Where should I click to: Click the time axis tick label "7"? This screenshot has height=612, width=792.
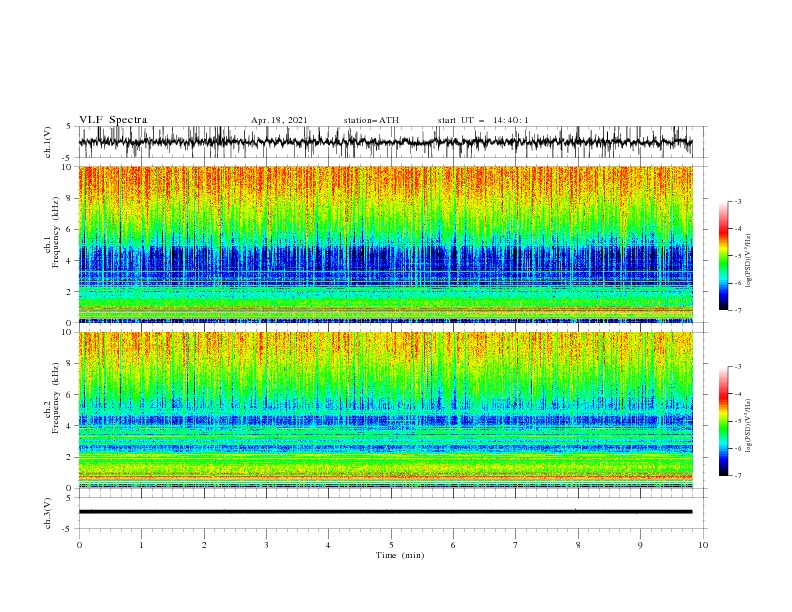tap(516, 545)
